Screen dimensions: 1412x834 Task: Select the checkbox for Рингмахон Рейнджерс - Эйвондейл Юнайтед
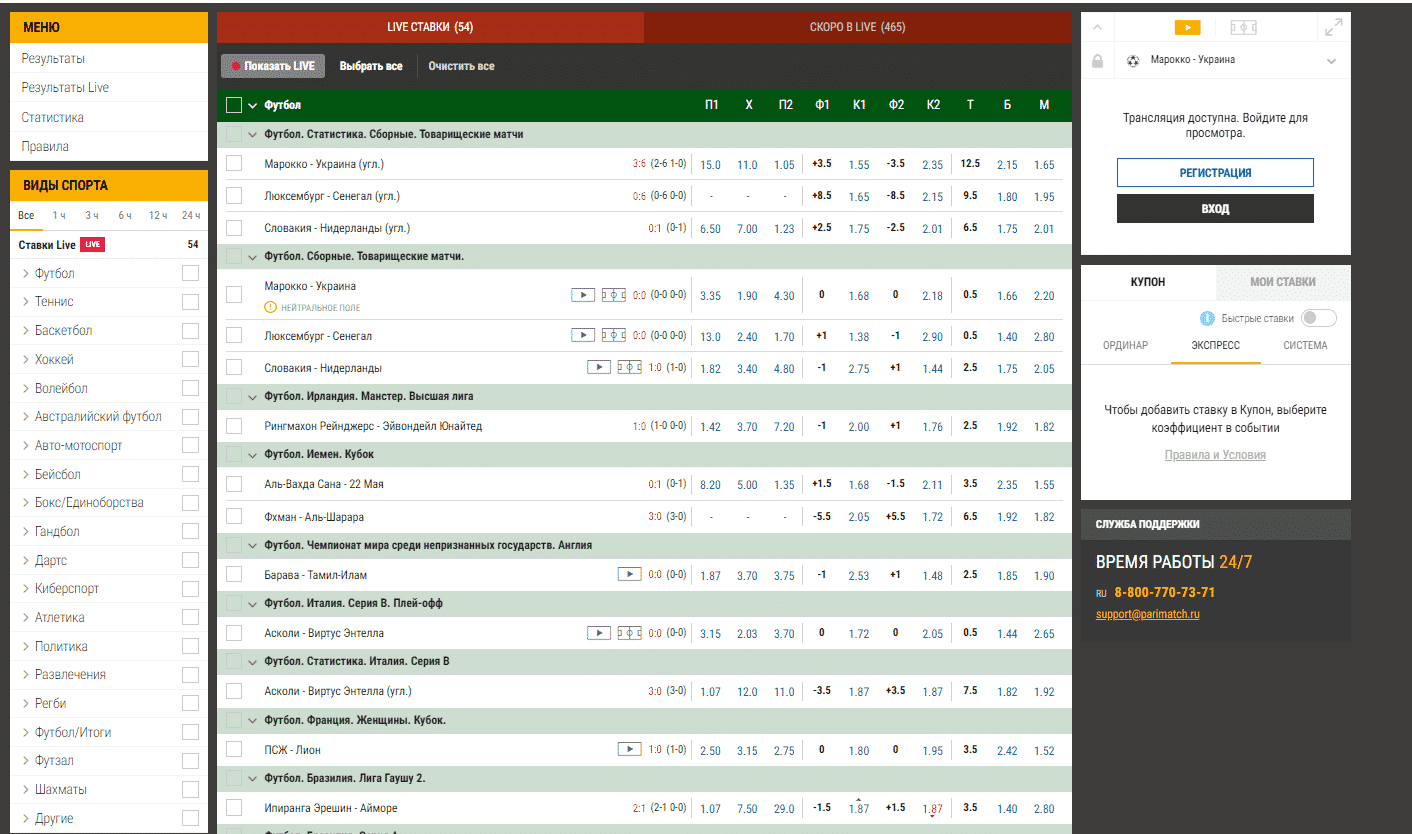point(234,426)
